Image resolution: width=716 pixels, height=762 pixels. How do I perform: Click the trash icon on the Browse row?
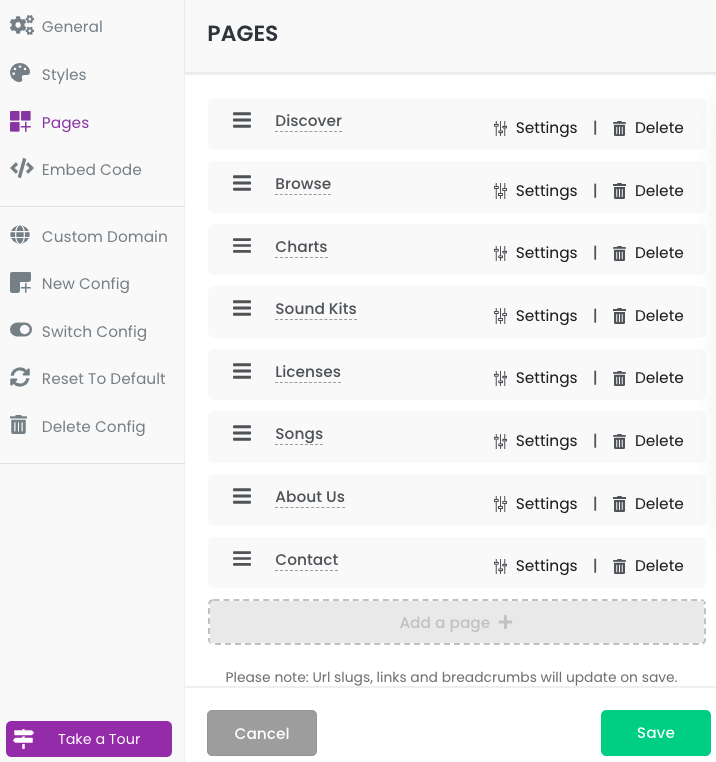click(619, 191)
